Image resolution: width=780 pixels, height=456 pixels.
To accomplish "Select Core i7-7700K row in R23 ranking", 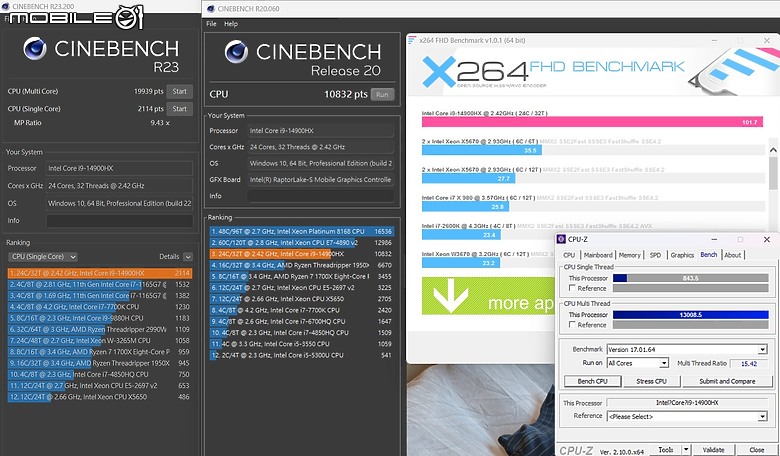I will tap(99, 307).
